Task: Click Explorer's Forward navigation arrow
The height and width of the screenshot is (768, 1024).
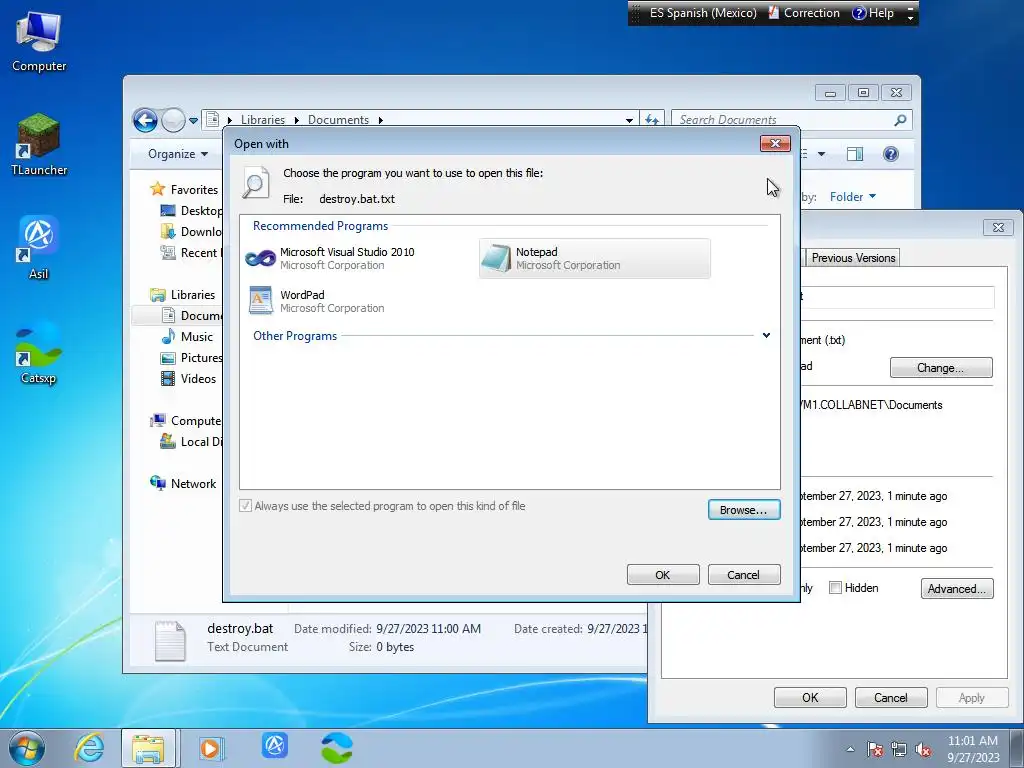Action: click(173, 120)
